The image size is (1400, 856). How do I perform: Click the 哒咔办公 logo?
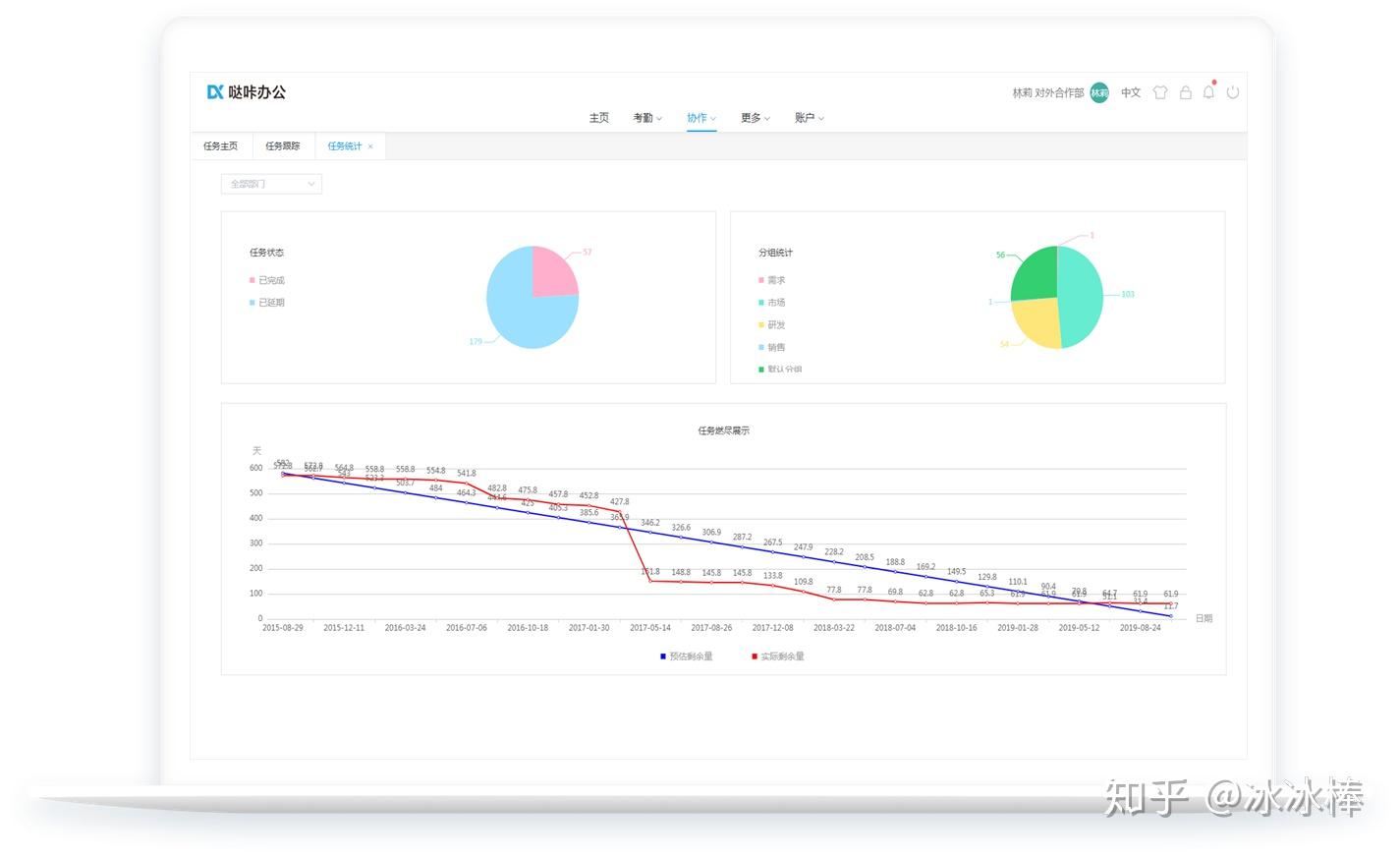[247, 92]
